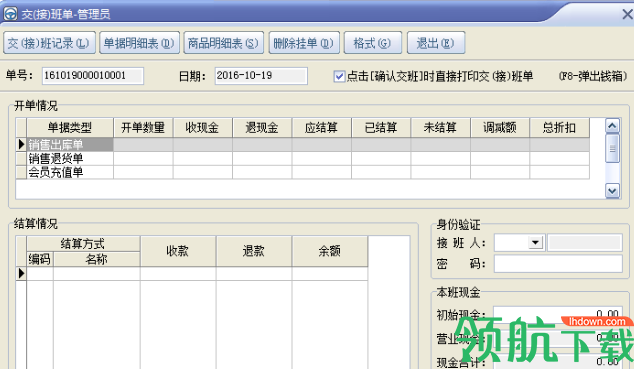The image size is (634, 369).
Task: Click row selector arrow in 结算情况 table
Action: click(x=21, y=274)
